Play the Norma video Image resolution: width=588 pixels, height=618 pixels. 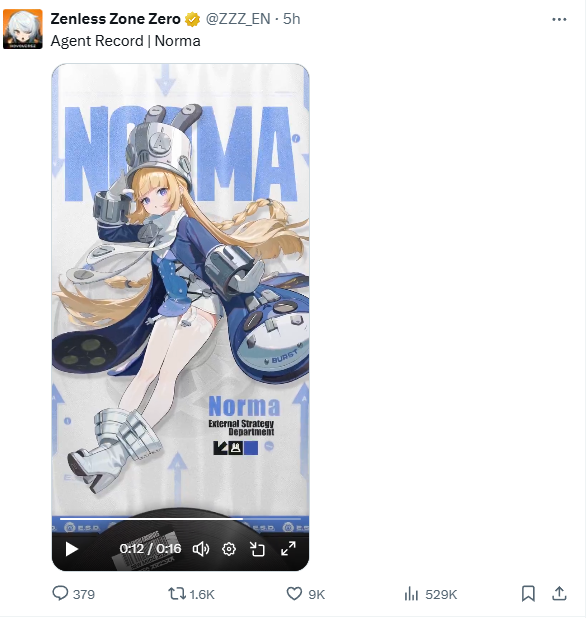(x=71, y=549)
